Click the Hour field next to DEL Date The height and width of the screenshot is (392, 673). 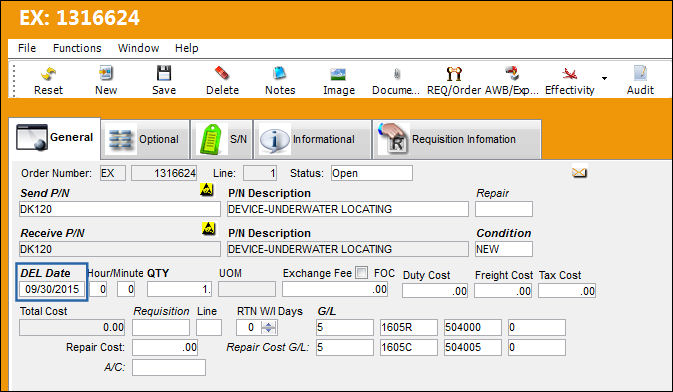(98, 289)
